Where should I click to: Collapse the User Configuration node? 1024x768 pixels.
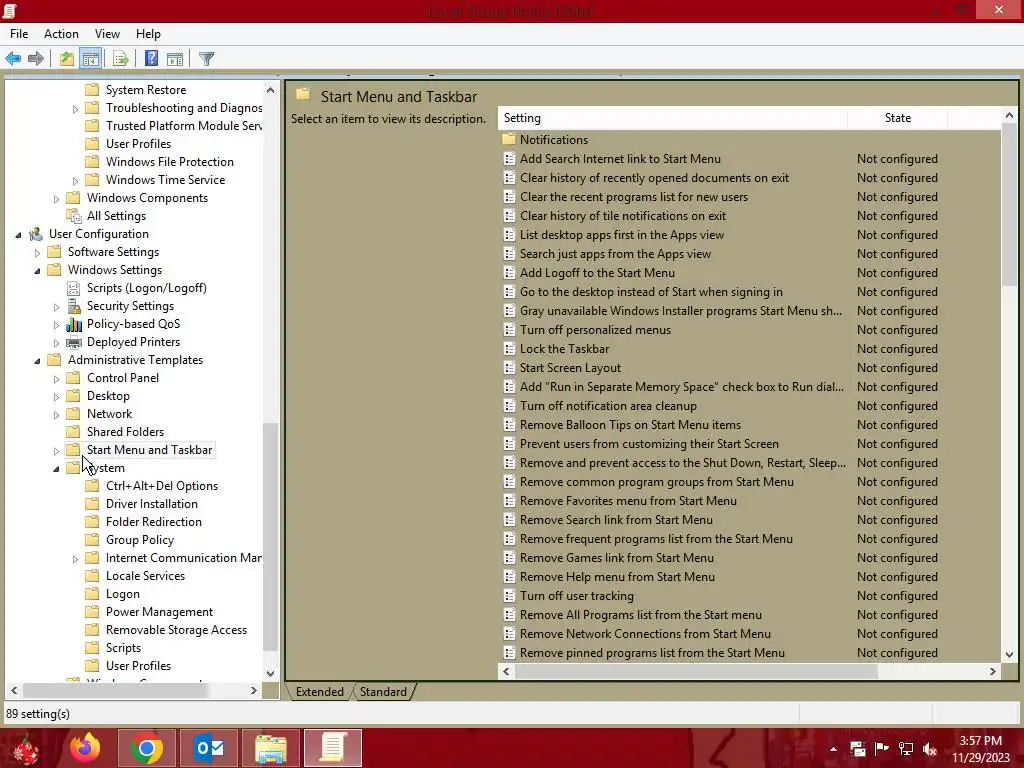coord(18,234)
